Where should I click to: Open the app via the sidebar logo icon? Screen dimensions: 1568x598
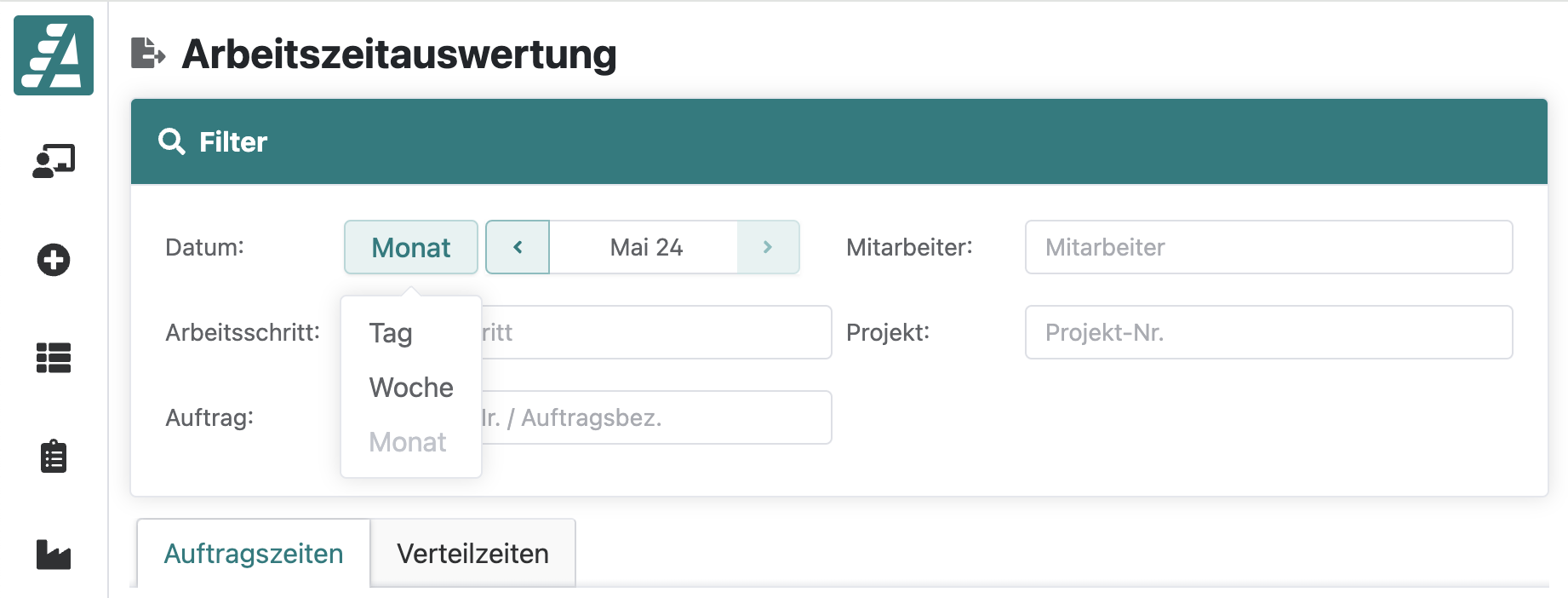[x=53, y=55]
